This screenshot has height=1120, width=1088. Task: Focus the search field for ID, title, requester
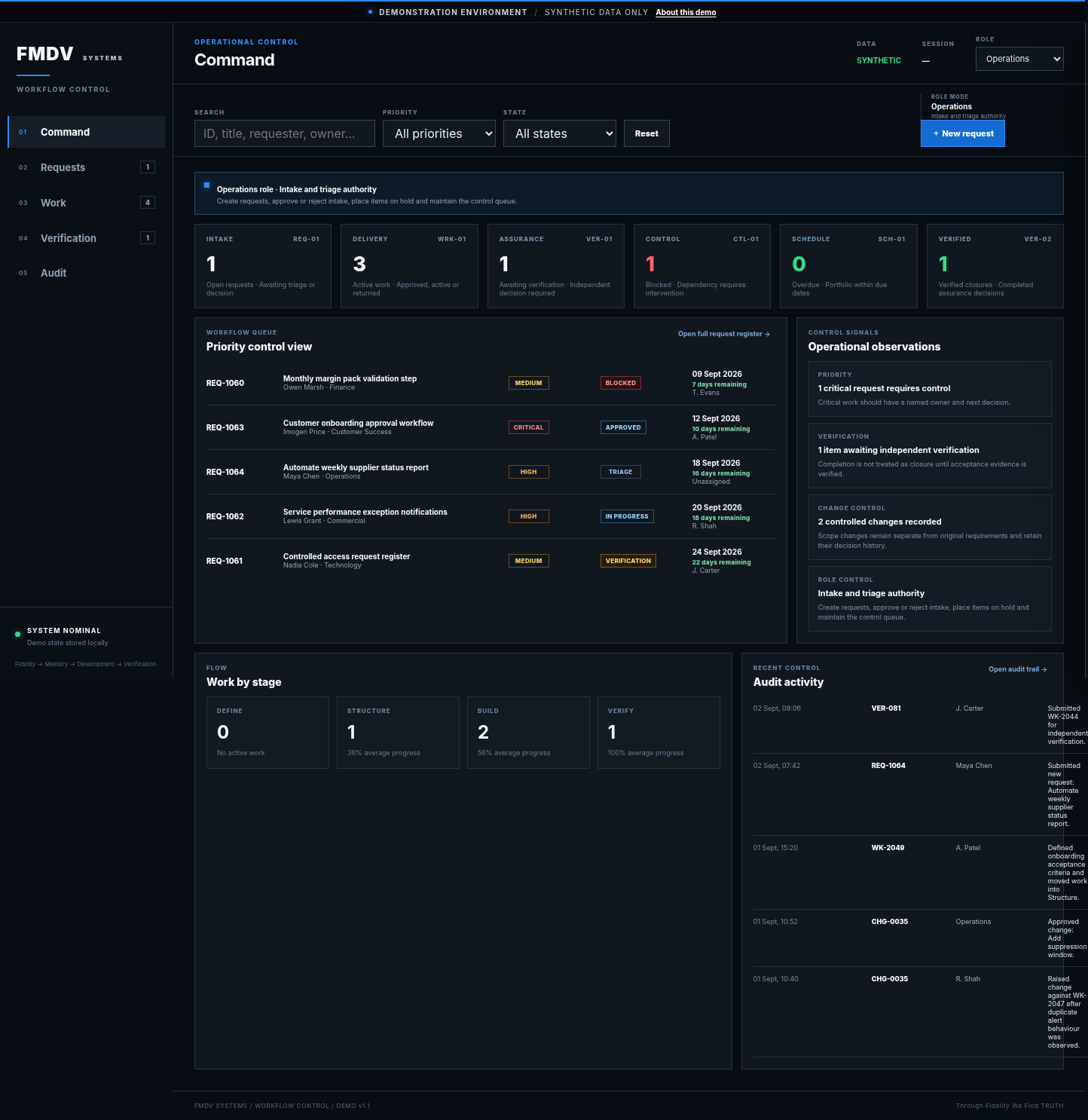coord(285,133)
